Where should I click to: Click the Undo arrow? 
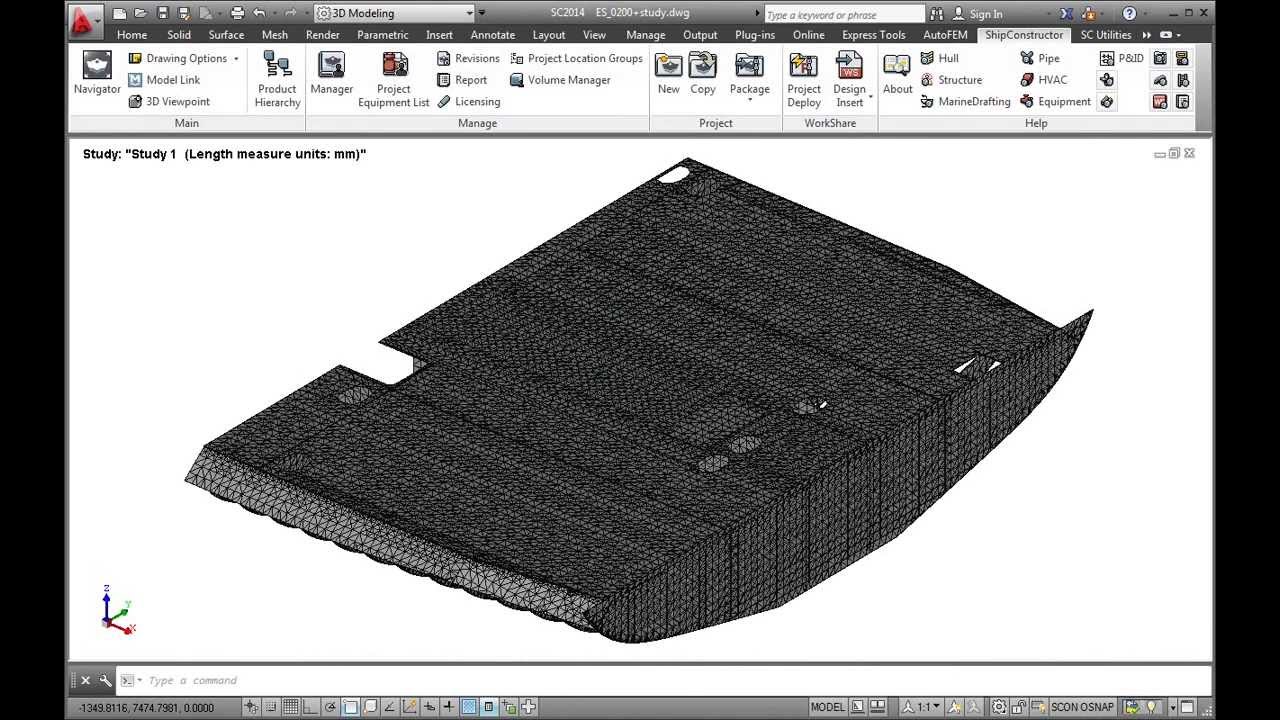(x=260, y=13)
